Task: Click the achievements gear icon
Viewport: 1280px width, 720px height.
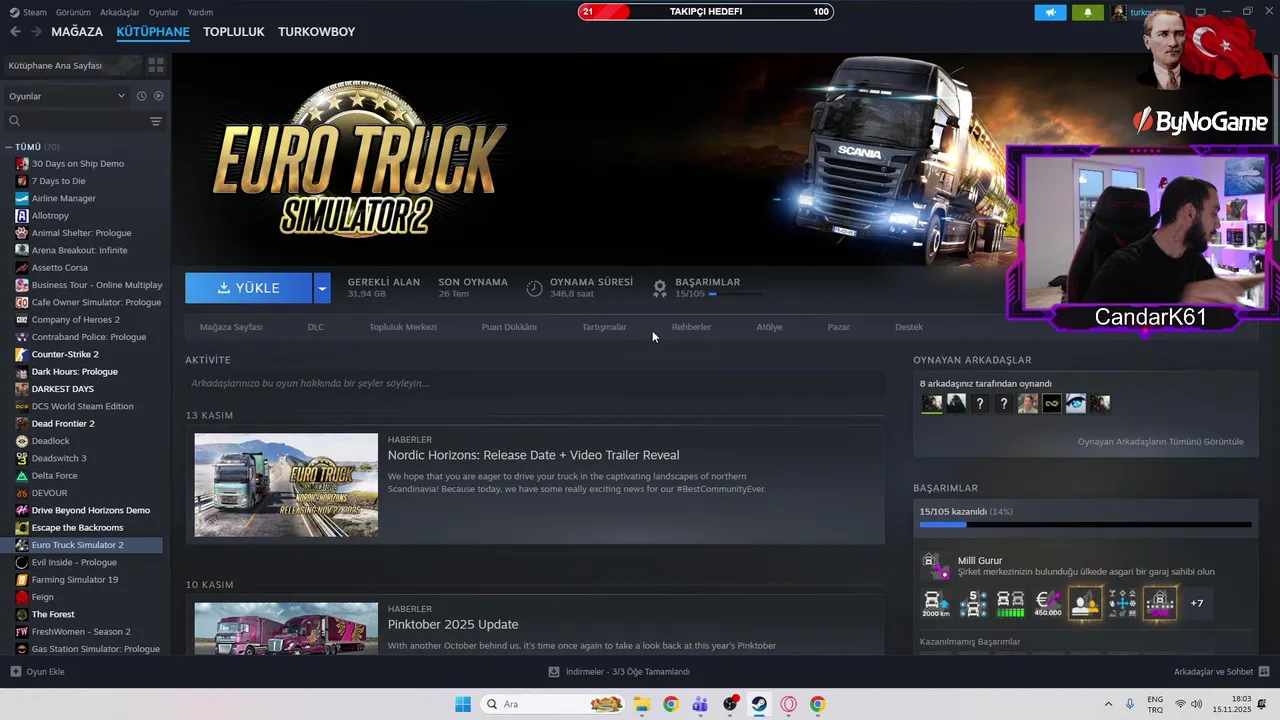Action: 660,288
